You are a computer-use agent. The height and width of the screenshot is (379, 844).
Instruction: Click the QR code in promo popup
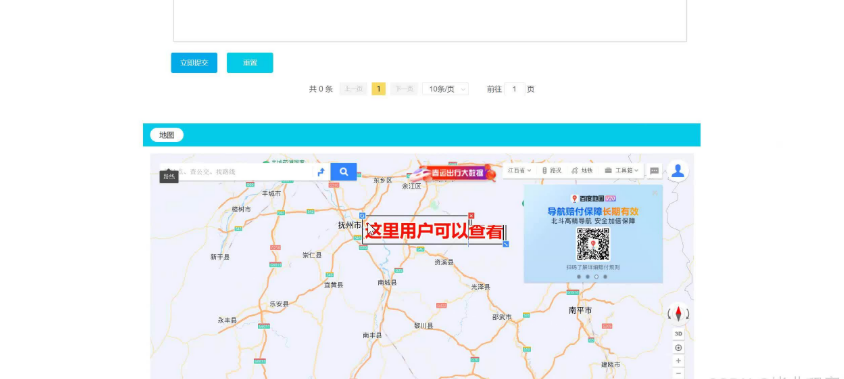click(593, 244)
